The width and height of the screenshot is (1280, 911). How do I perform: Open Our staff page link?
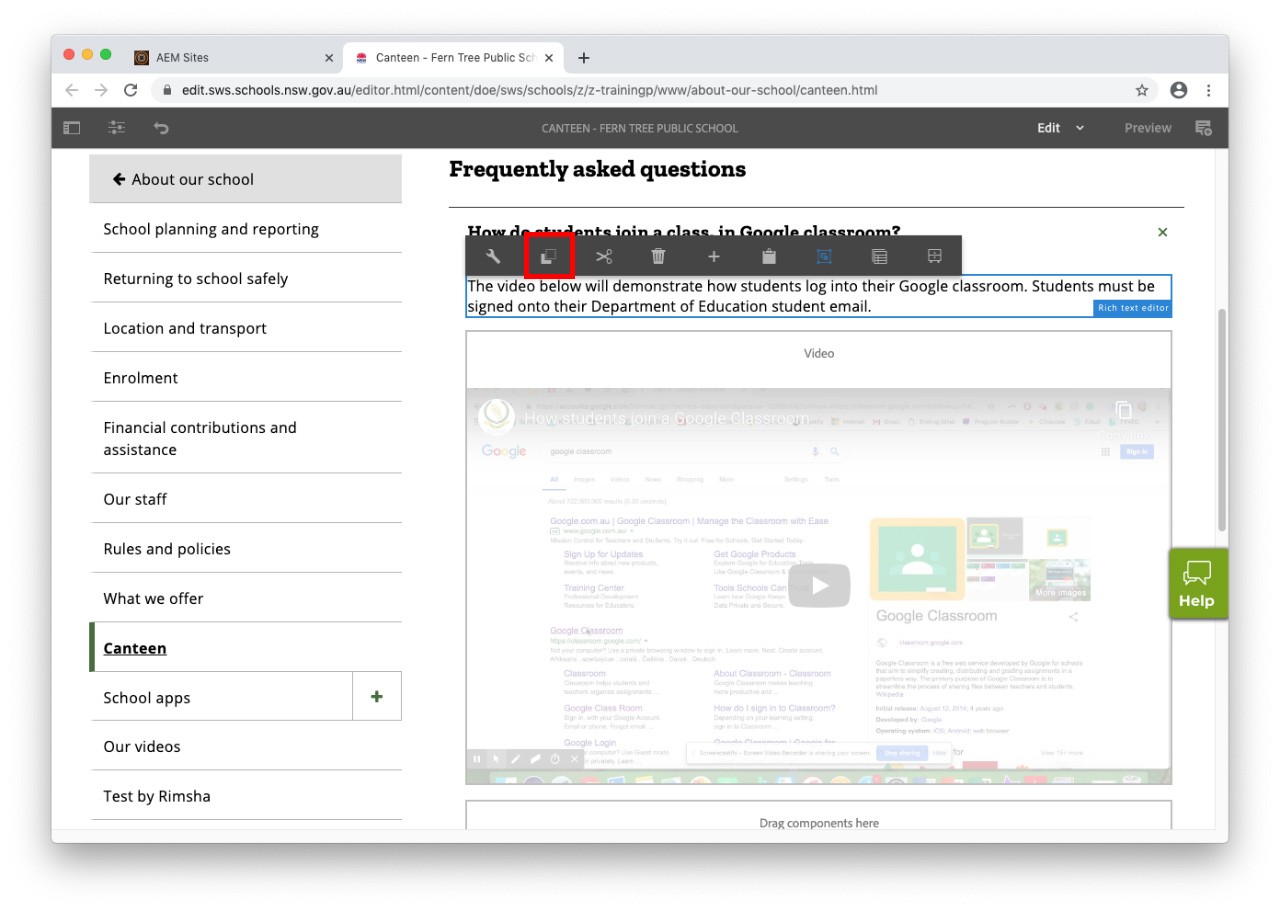[135, 499]
